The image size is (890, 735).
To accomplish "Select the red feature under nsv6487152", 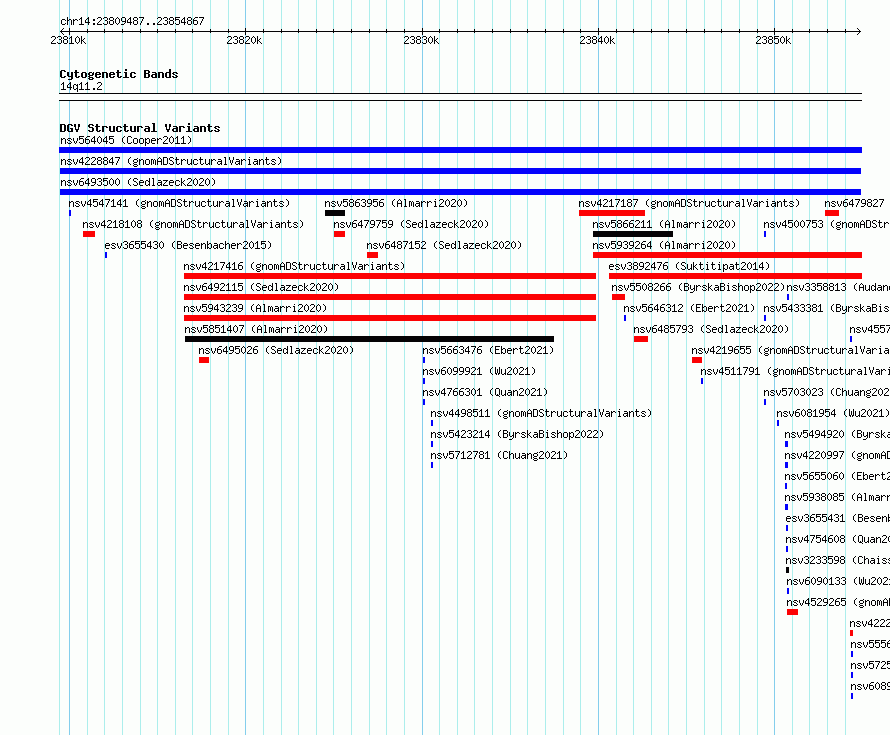I will 372,255.
